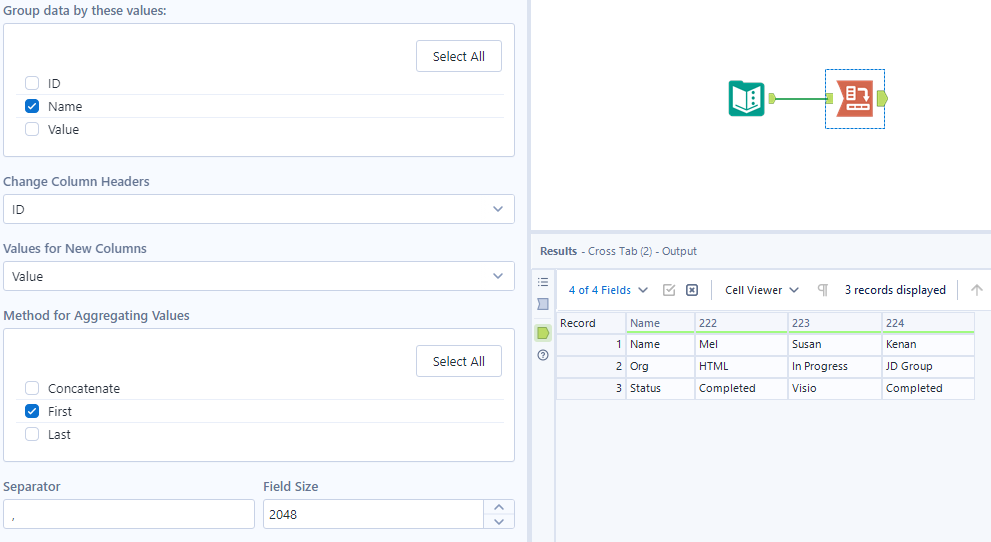Select the Cross Tab tool on canvas
Viewport: 991px width, 542px height.
854,98
